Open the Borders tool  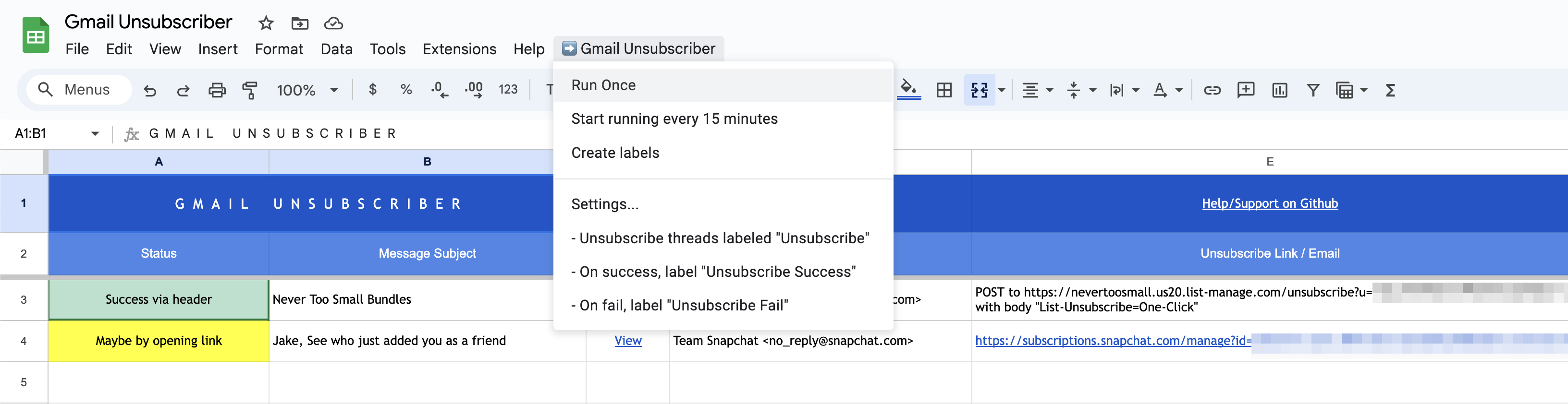click(x=944, y=90)
